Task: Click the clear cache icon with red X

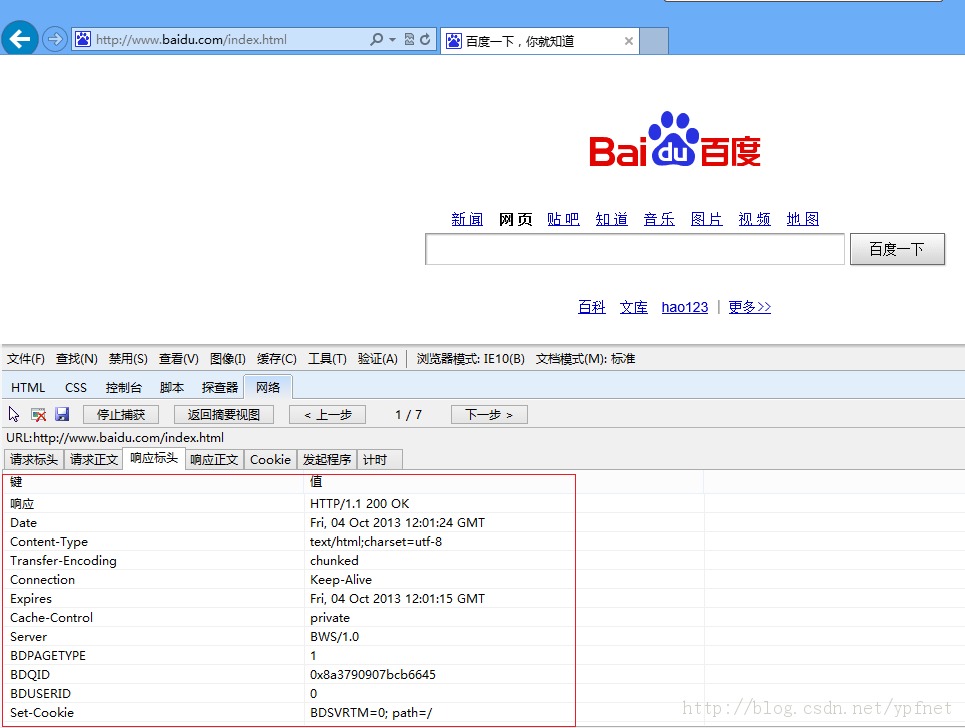Action: pos(38,415)
